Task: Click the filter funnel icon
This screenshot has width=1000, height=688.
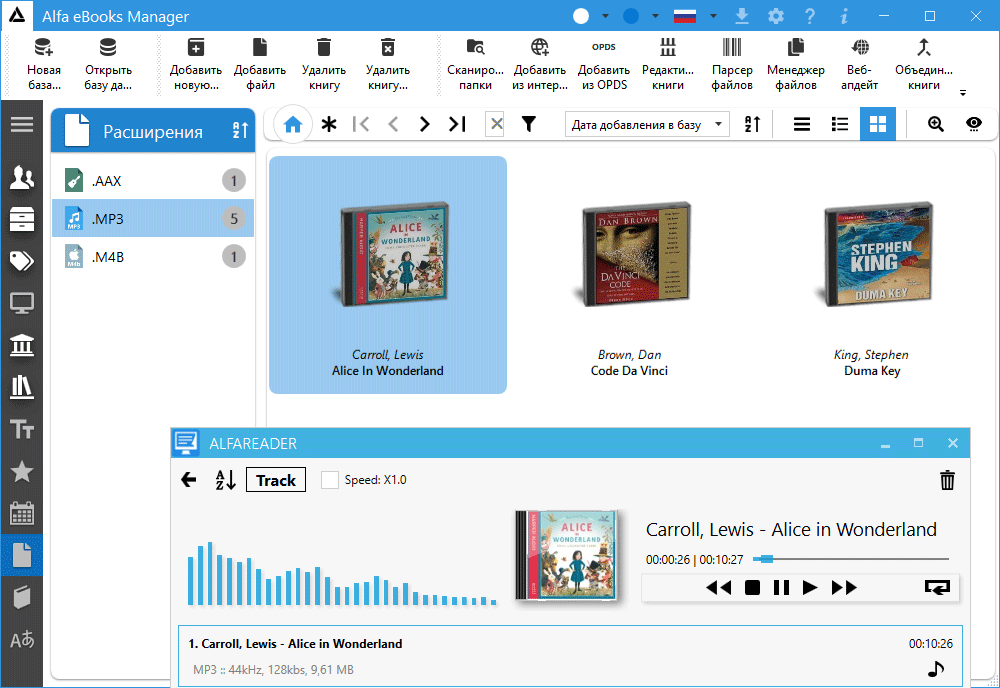Action: pos(528,124)
